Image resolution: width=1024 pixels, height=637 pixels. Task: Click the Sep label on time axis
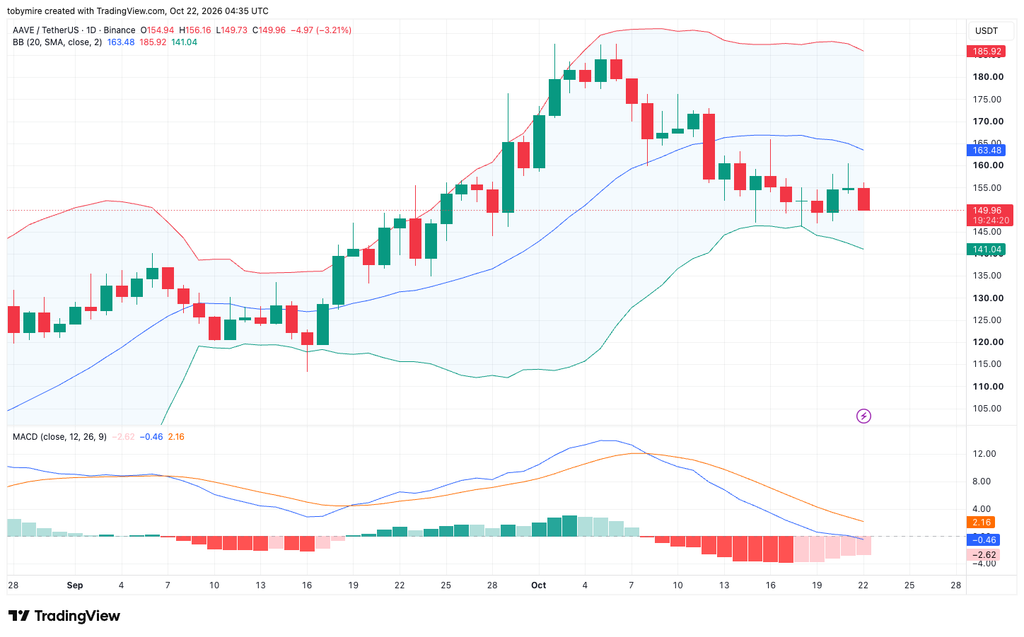[74, 585]
